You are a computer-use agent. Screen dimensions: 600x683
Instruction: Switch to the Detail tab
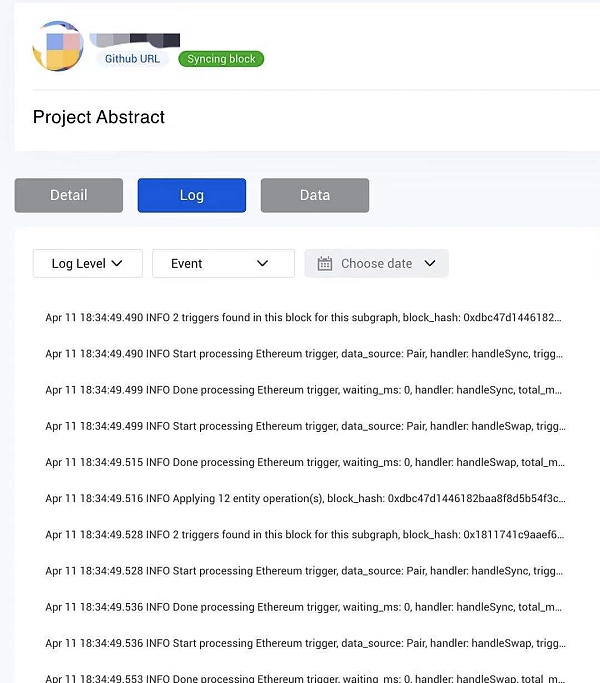coord(69,195)
